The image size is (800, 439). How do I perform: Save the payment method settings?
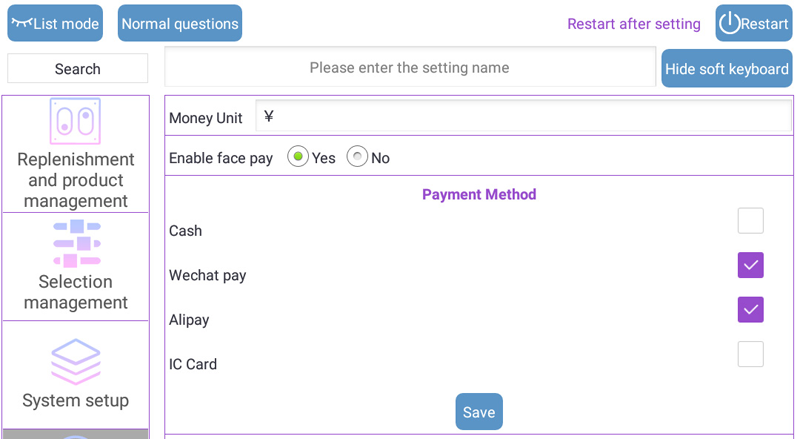point(479,411)
